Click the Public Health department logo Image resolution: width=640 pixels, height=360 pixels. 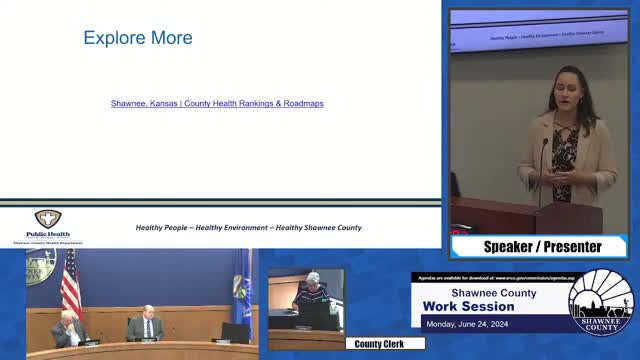[x=48, y=227]
